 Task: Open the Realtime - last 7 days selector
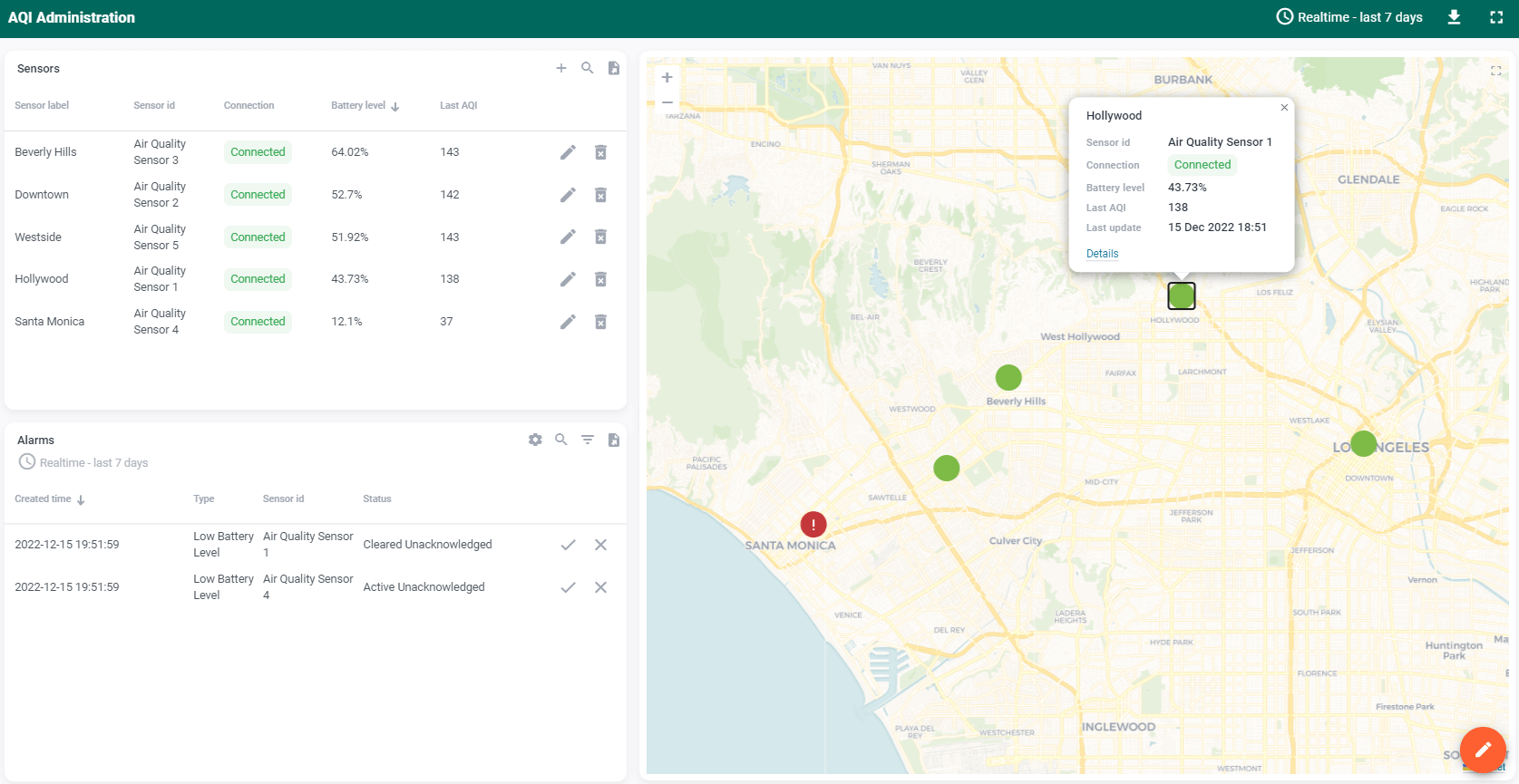(x=1349, y=17)
